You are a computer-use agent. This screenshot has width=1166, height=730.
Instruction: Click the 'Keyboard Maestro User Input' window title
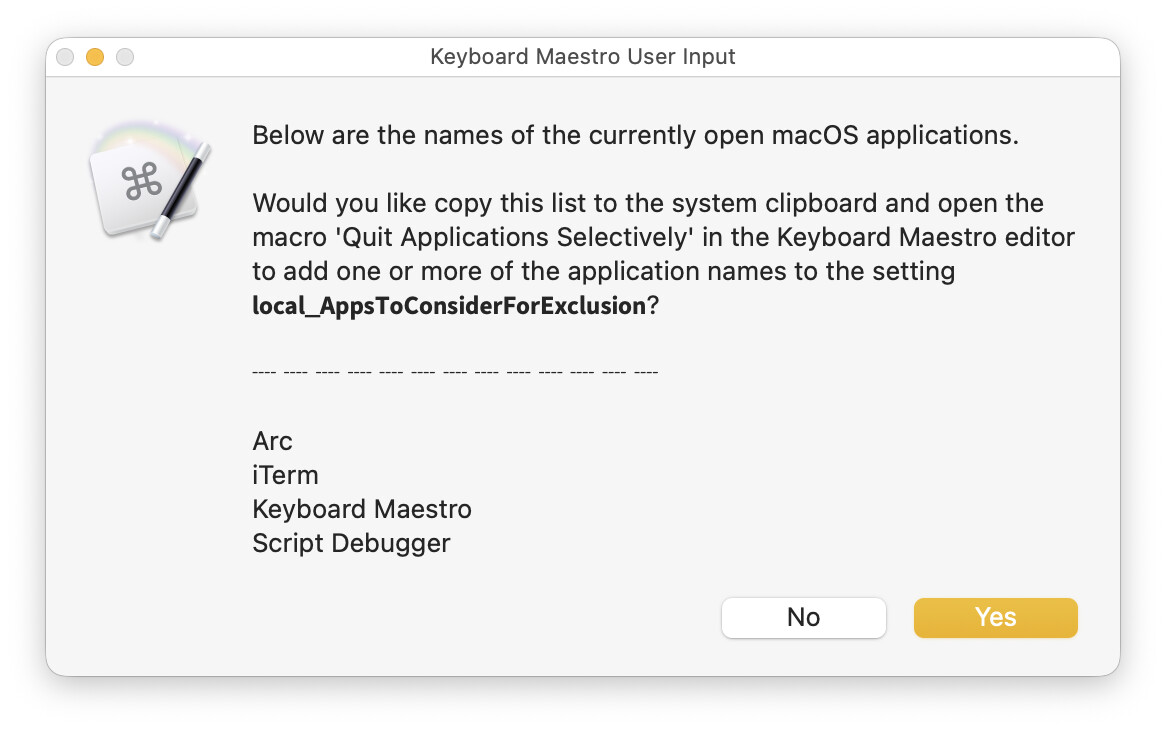pyautogui.click(x=582, y=57)
